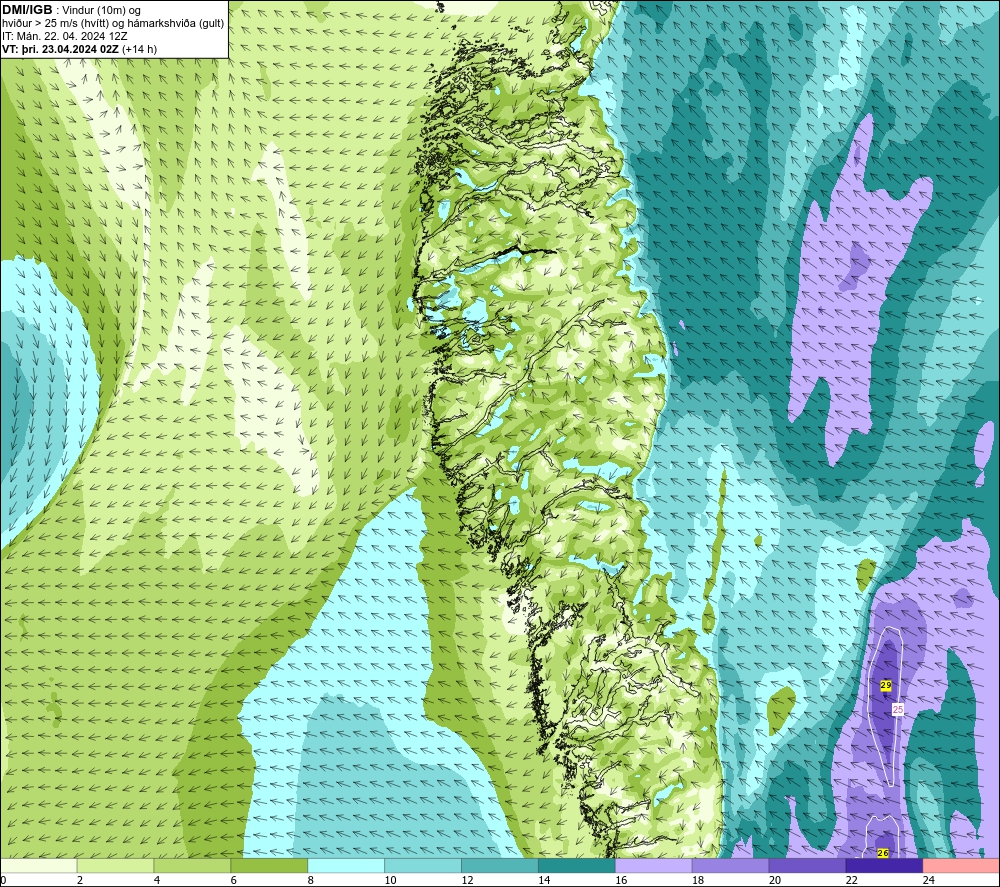Click the legend number 4

[157, 880]
